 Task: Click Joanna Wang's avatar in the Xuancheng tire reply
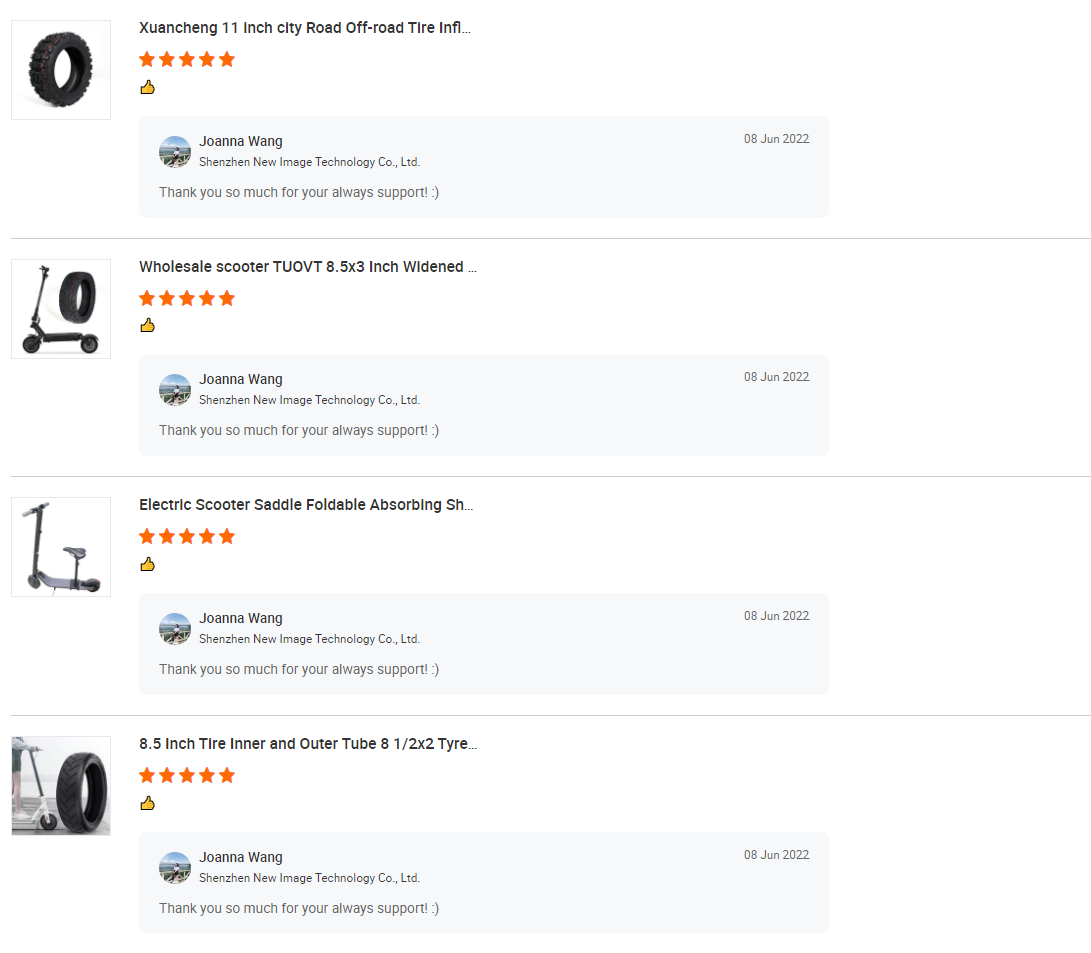(175, 152)
